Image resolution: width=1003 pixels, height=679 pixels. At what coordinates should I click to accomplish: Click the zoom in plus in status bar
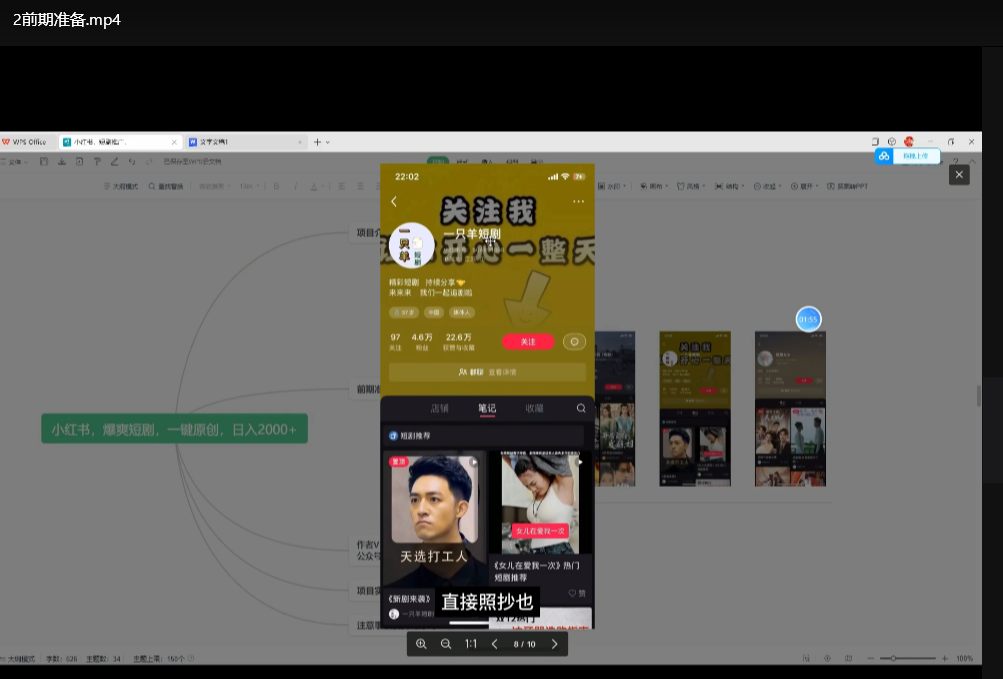click(x=944, y=658)
